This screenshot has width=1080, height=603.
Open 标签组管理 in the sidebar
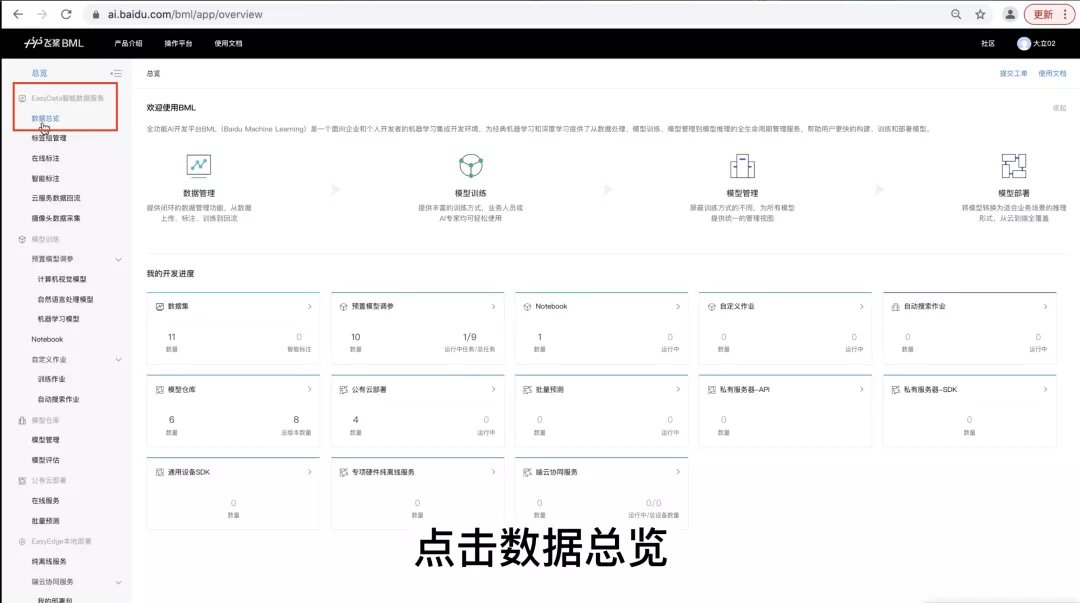(49, 138)
